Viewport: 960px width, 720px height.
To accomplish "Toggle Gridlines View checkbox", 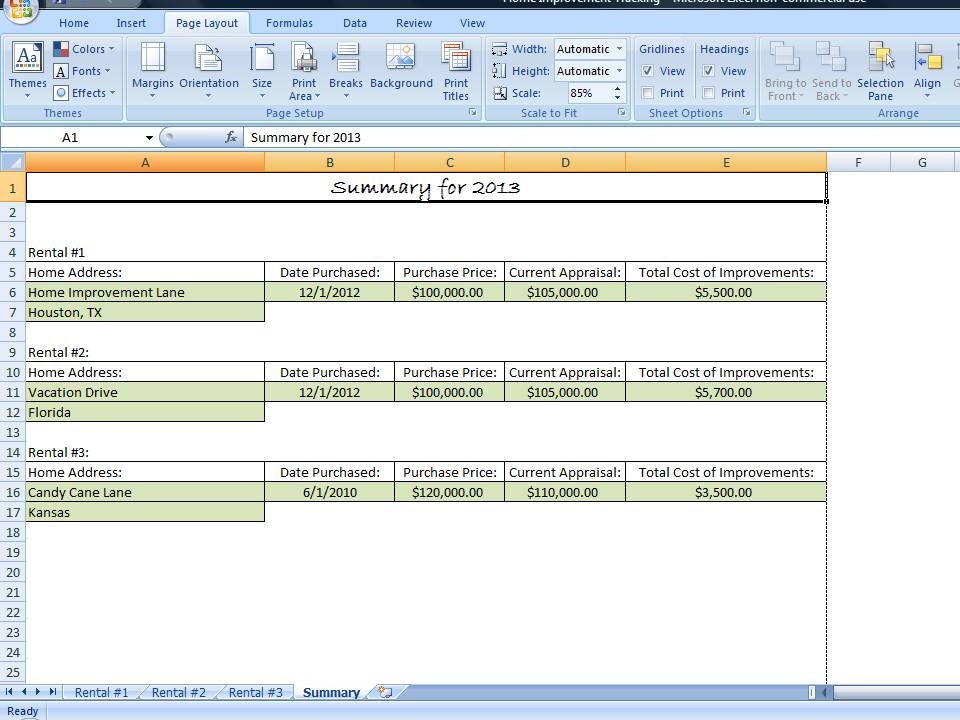I will (x=648, y=71).
